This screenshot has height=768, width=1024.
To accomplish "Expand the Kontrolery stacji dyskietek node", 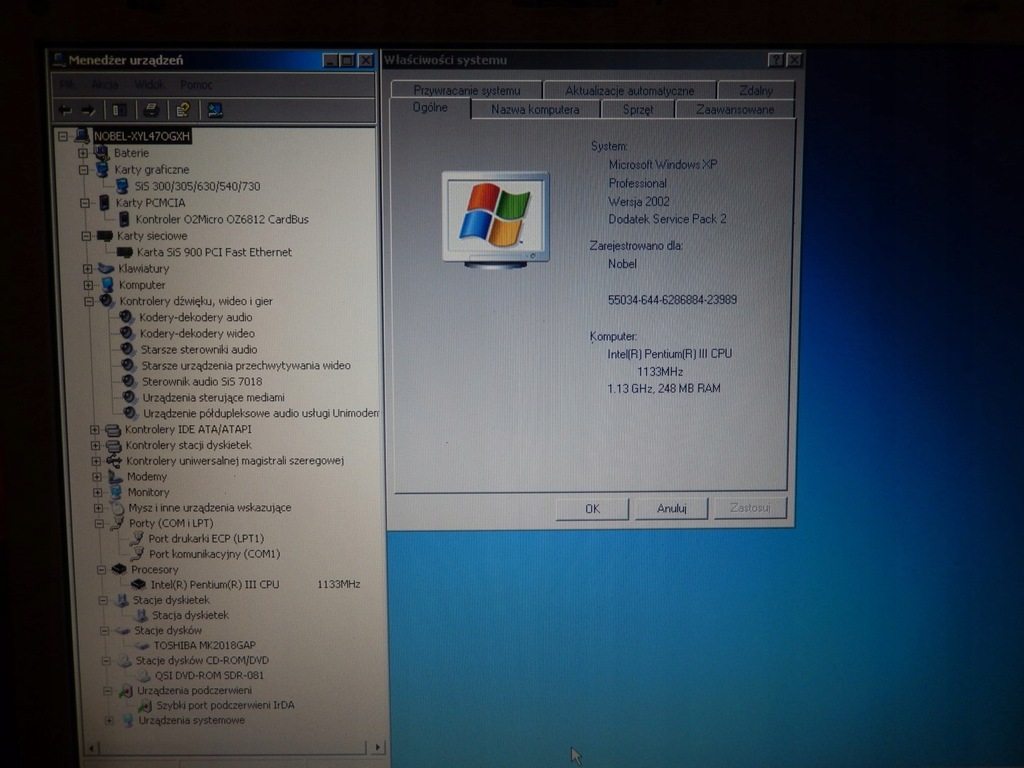I will (x=95, y=445).
